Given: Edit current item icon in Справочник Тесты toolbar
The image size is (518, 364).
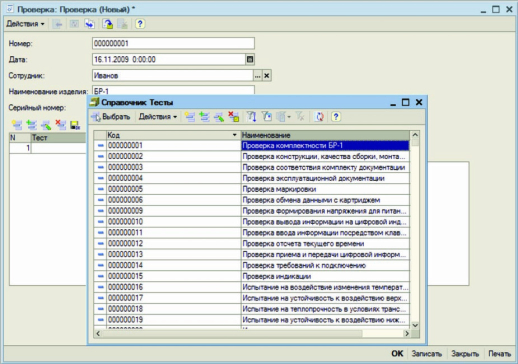Looking at the screenshot, I should tap(219, 117).
